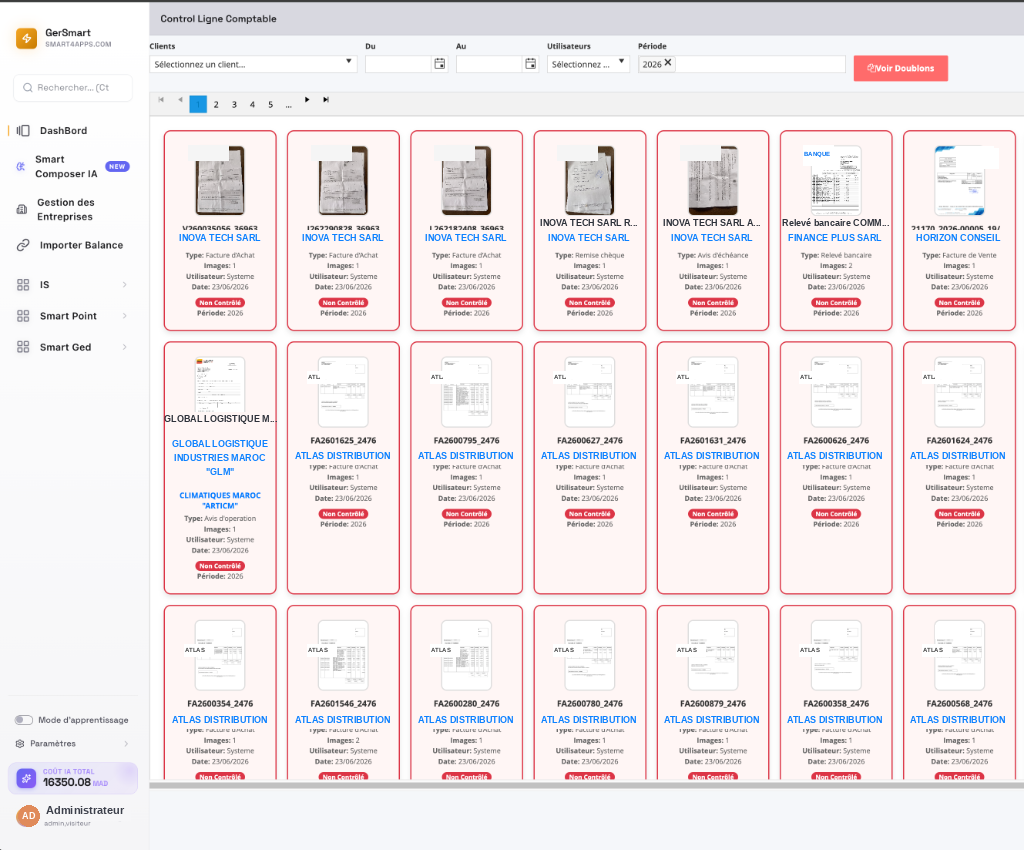1024x850 pixels.
Task: Select page 2 in pagination
Action: (216, 104)
